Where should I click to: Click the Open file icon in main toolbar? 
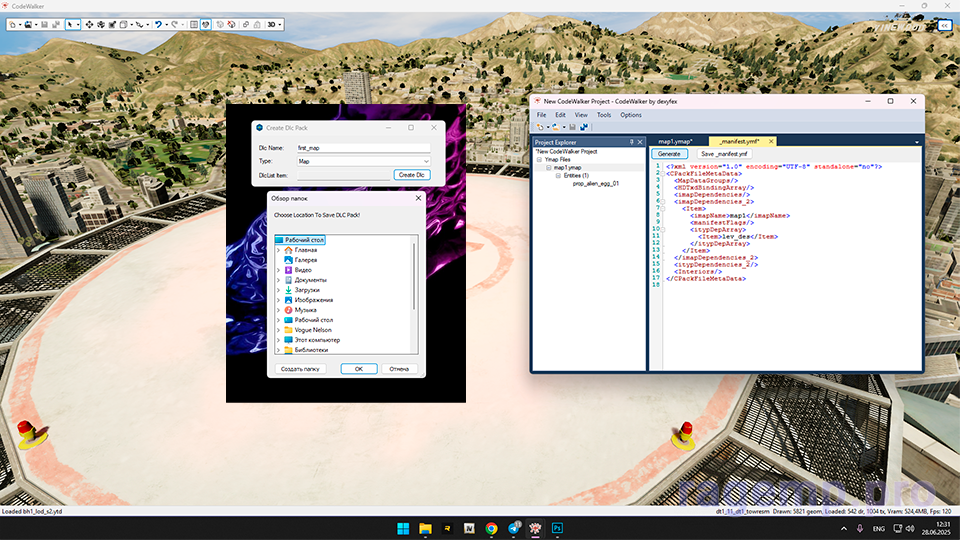[28, 24]
